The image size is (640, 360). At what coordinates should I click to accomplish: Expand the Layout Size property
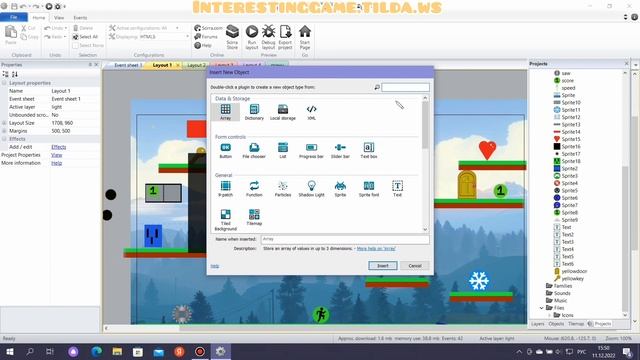click(x=4, y=123)
